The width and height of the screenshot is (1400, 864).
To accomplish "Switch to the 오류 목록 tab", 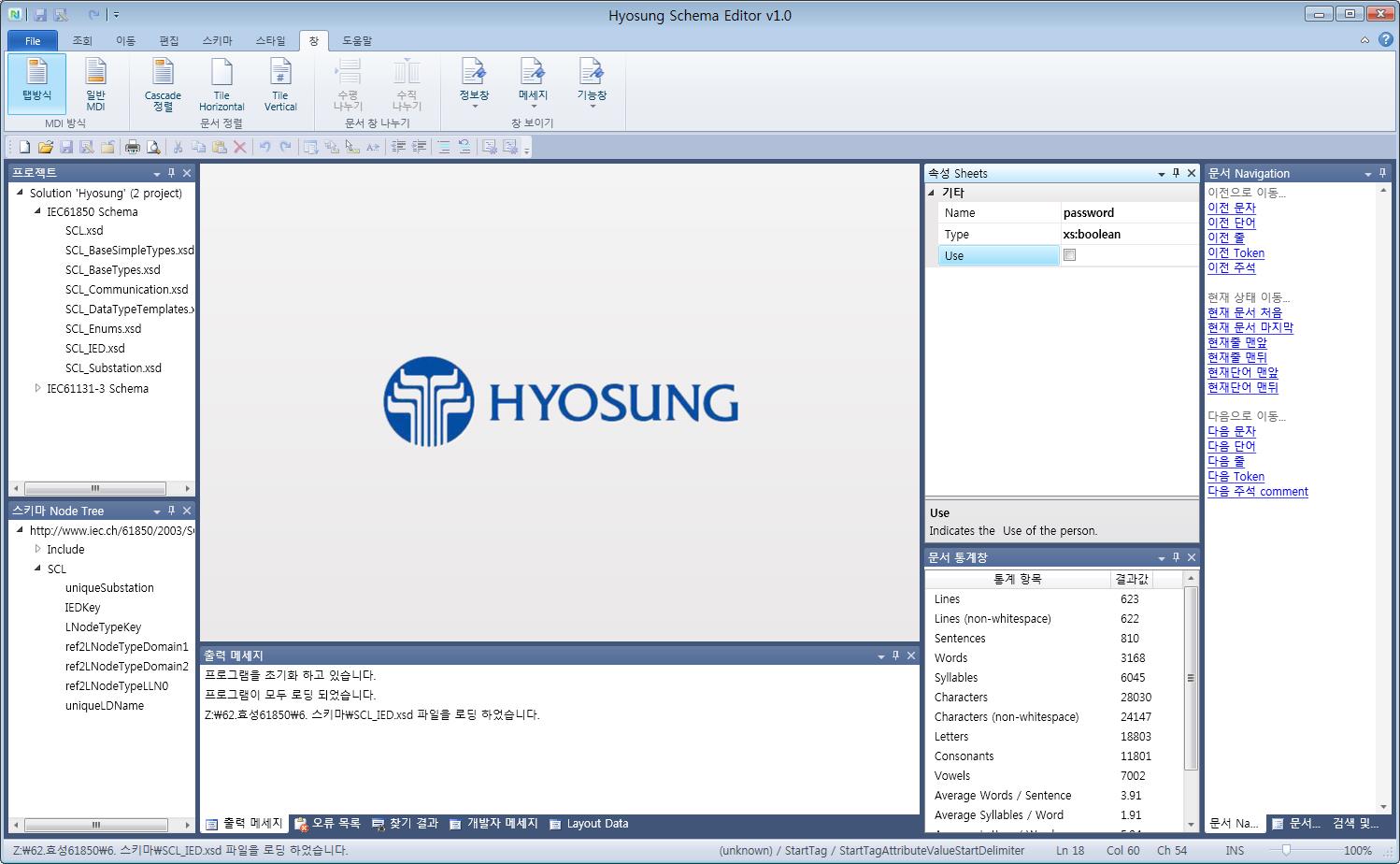I will click(327, 824).
